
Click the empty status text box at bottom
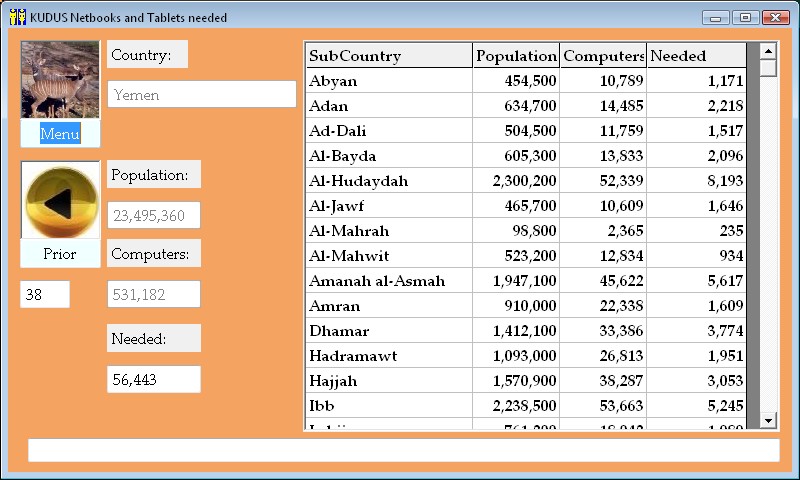coord(403,451)
